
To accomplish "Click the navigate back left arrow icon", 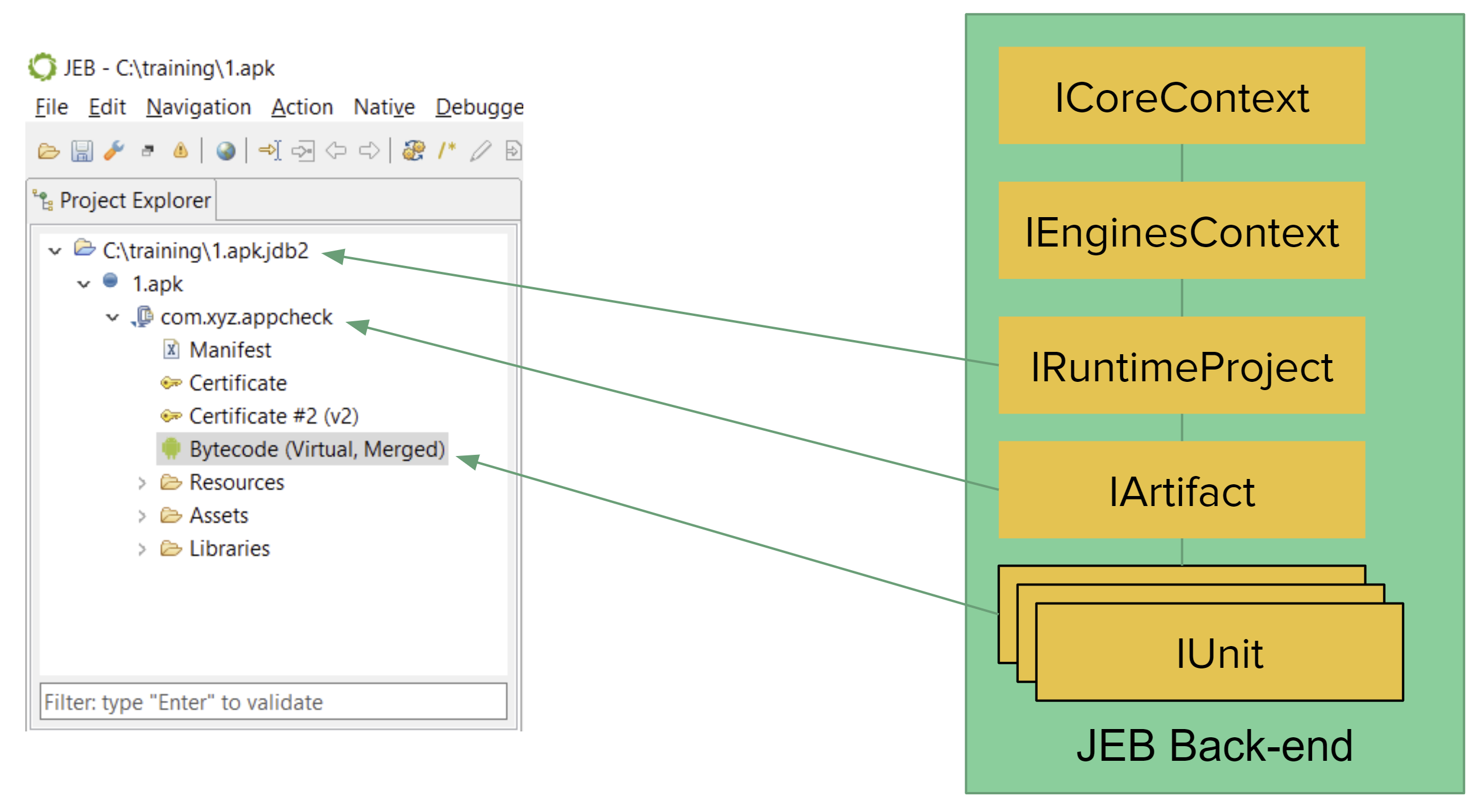I will click(336, 151).
